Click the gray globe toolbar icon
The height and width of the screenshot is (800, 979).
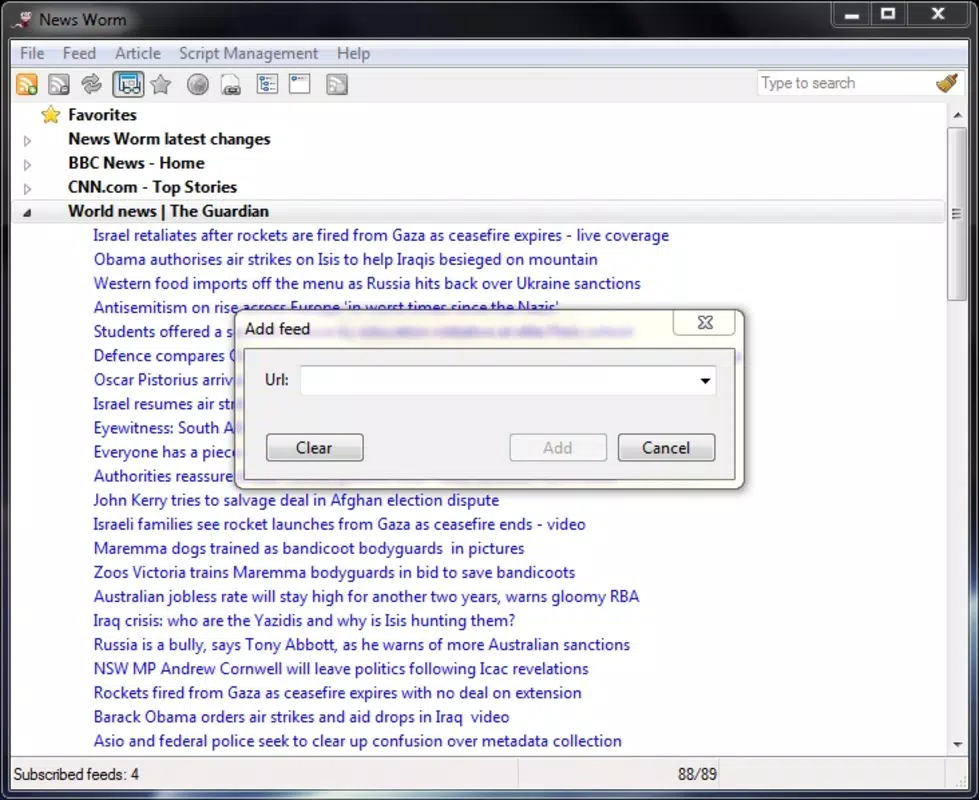(x=198, y=84)
